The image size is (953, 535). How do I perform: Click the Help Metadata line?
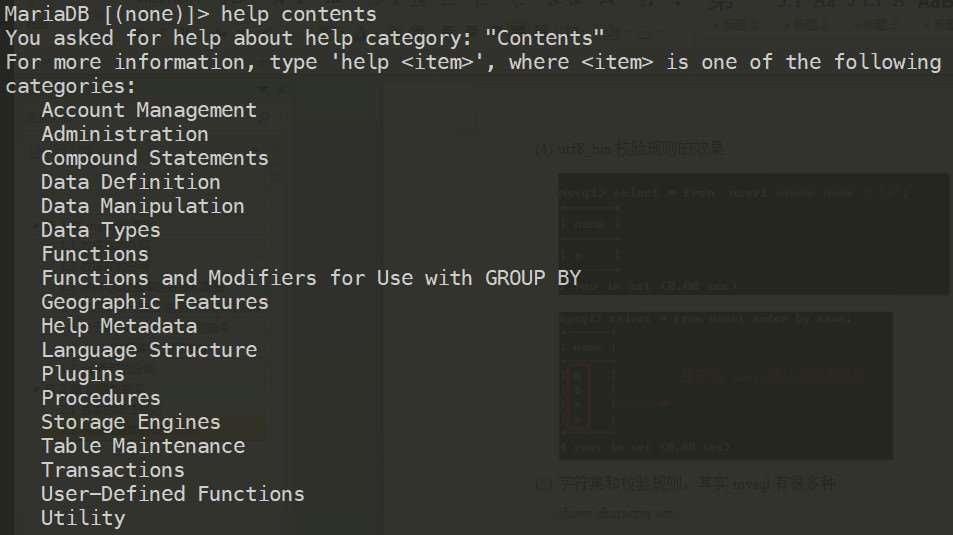[119, 326]
